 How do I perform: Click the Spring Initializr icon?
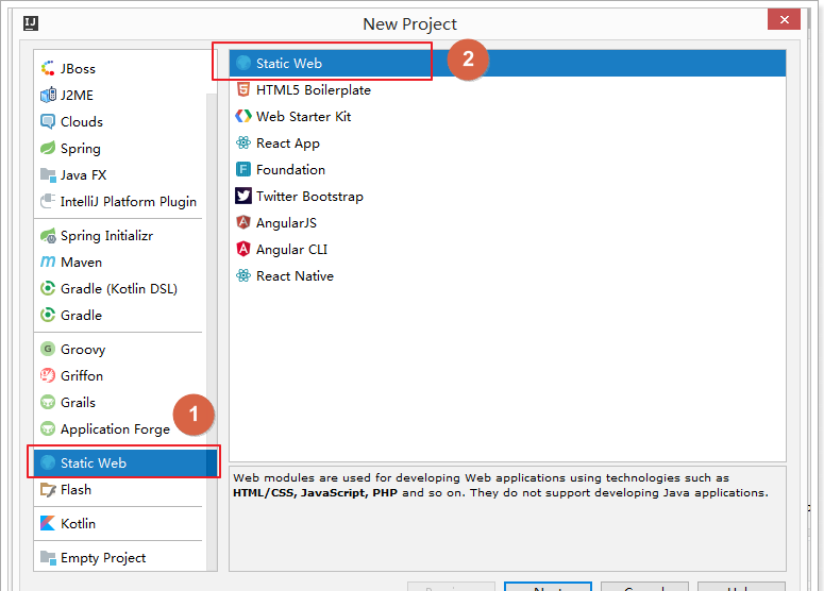click(x=48, y=236)
